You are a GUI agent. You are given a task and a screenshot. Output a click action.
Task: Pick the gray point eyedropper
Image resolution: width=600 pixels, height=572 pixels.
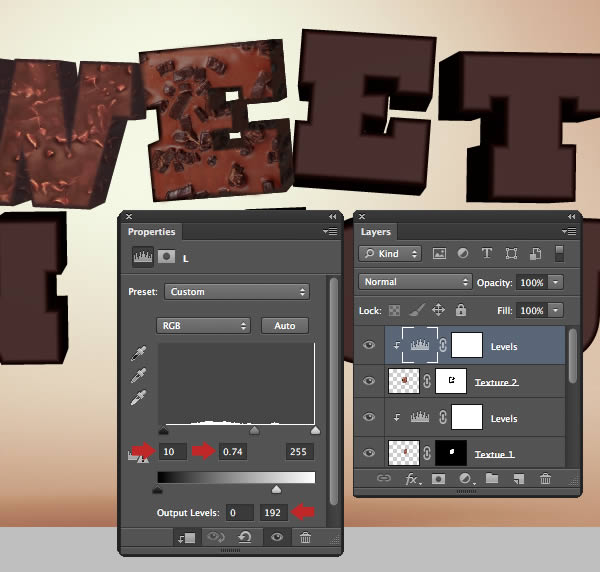(x=138, y=376)
